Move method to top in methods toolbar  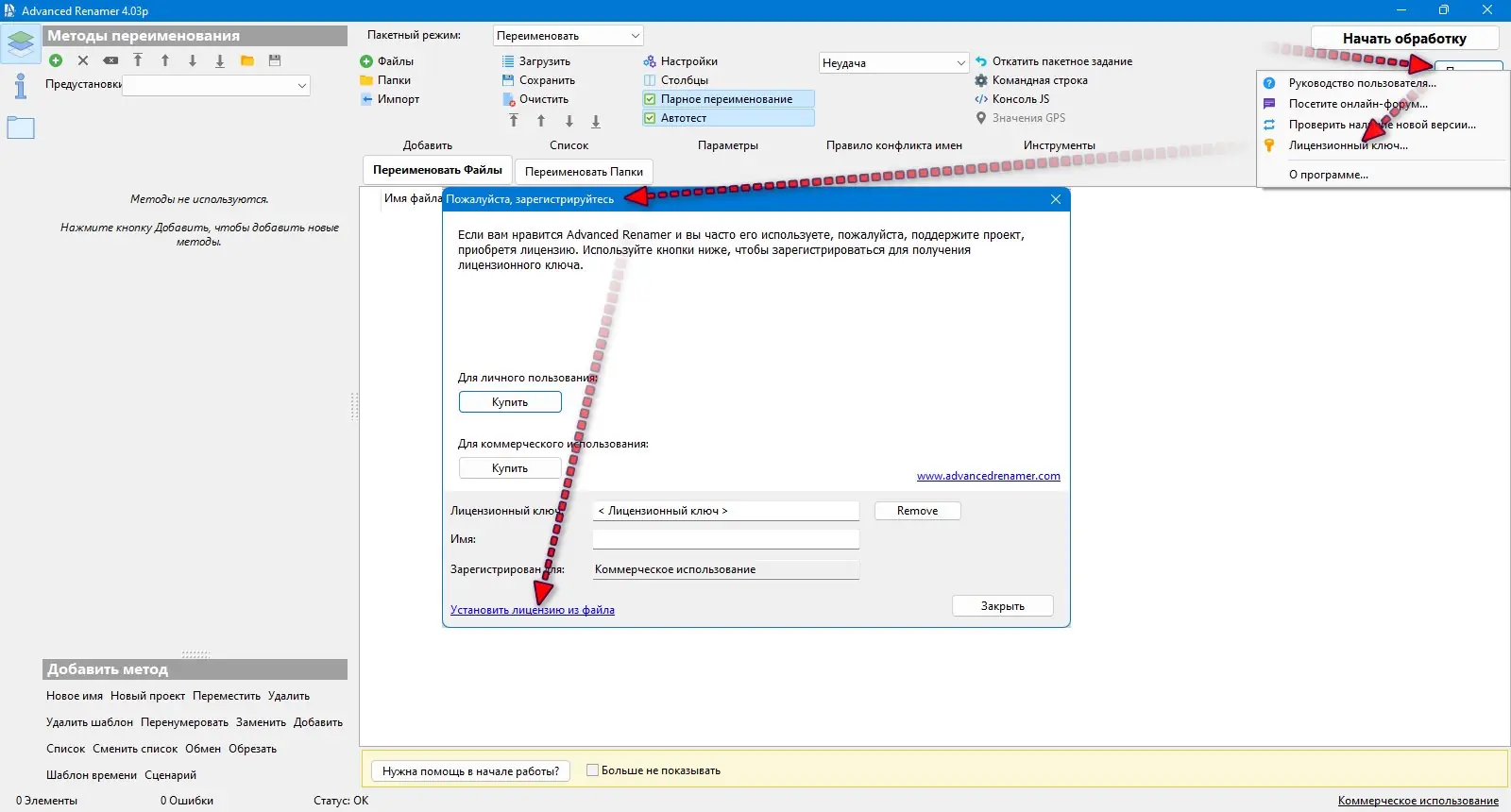138,60
